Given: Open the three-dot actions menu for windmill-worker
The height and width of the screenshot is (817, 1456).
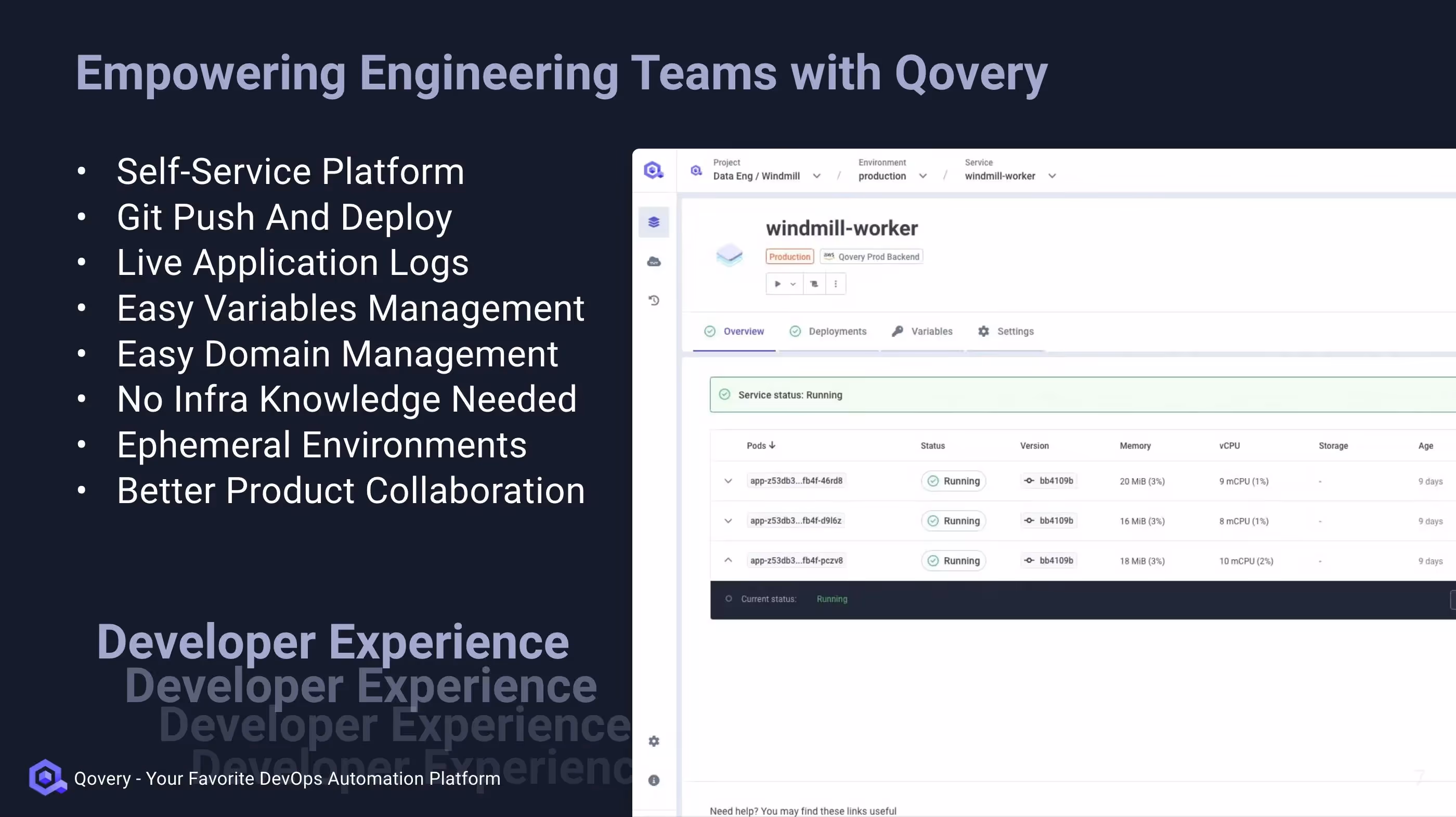Looking at the screenshot, I should point(836,284).
